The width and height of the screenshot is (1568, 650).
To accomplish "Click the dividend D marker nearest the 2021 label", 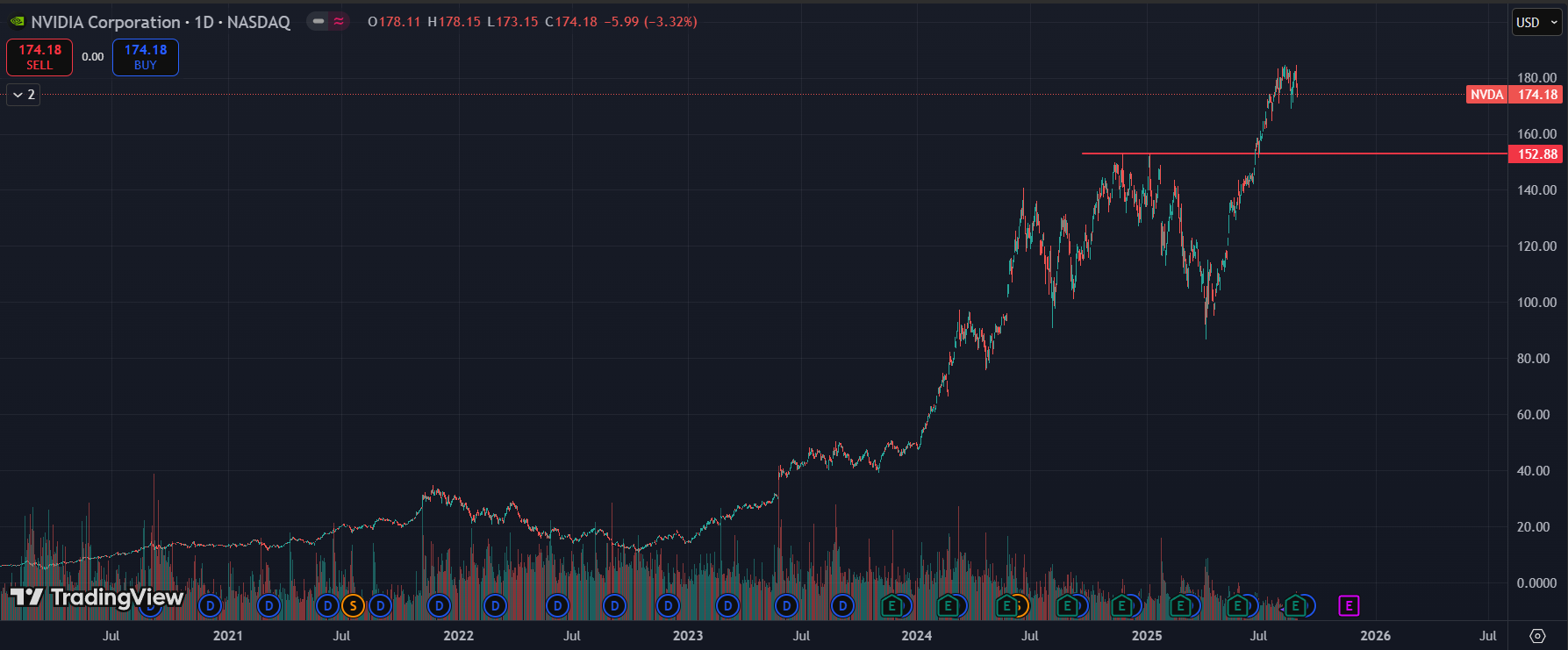I will click(210, 605).
